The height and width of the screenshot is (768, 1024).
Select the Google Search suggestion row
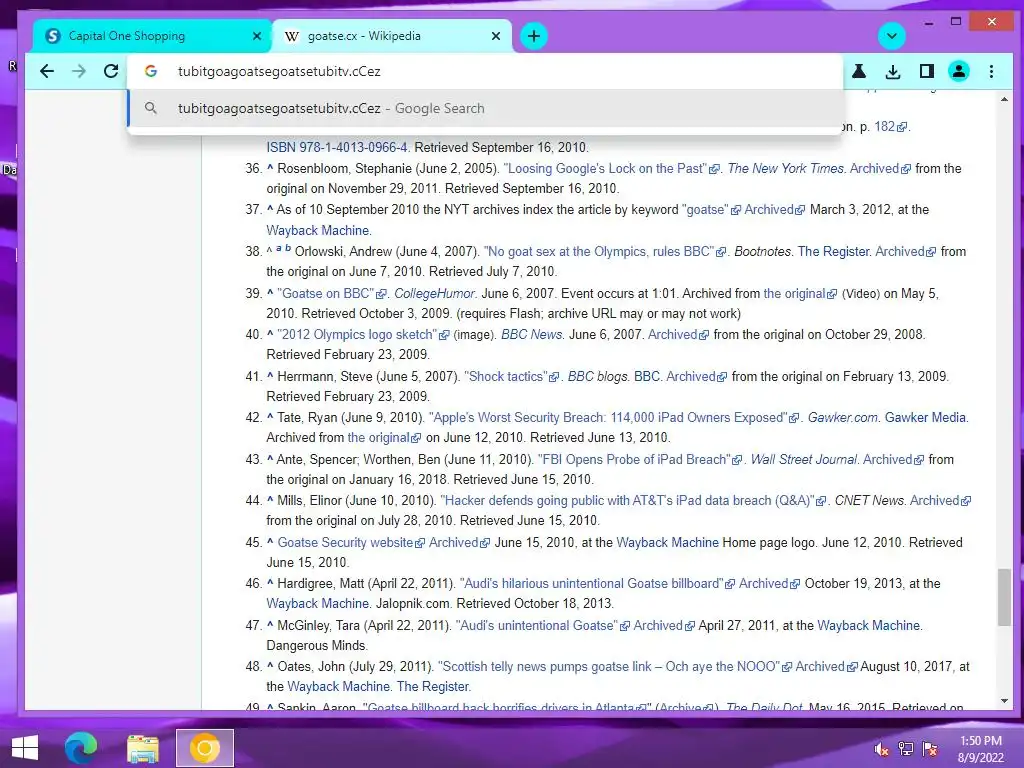485,108
